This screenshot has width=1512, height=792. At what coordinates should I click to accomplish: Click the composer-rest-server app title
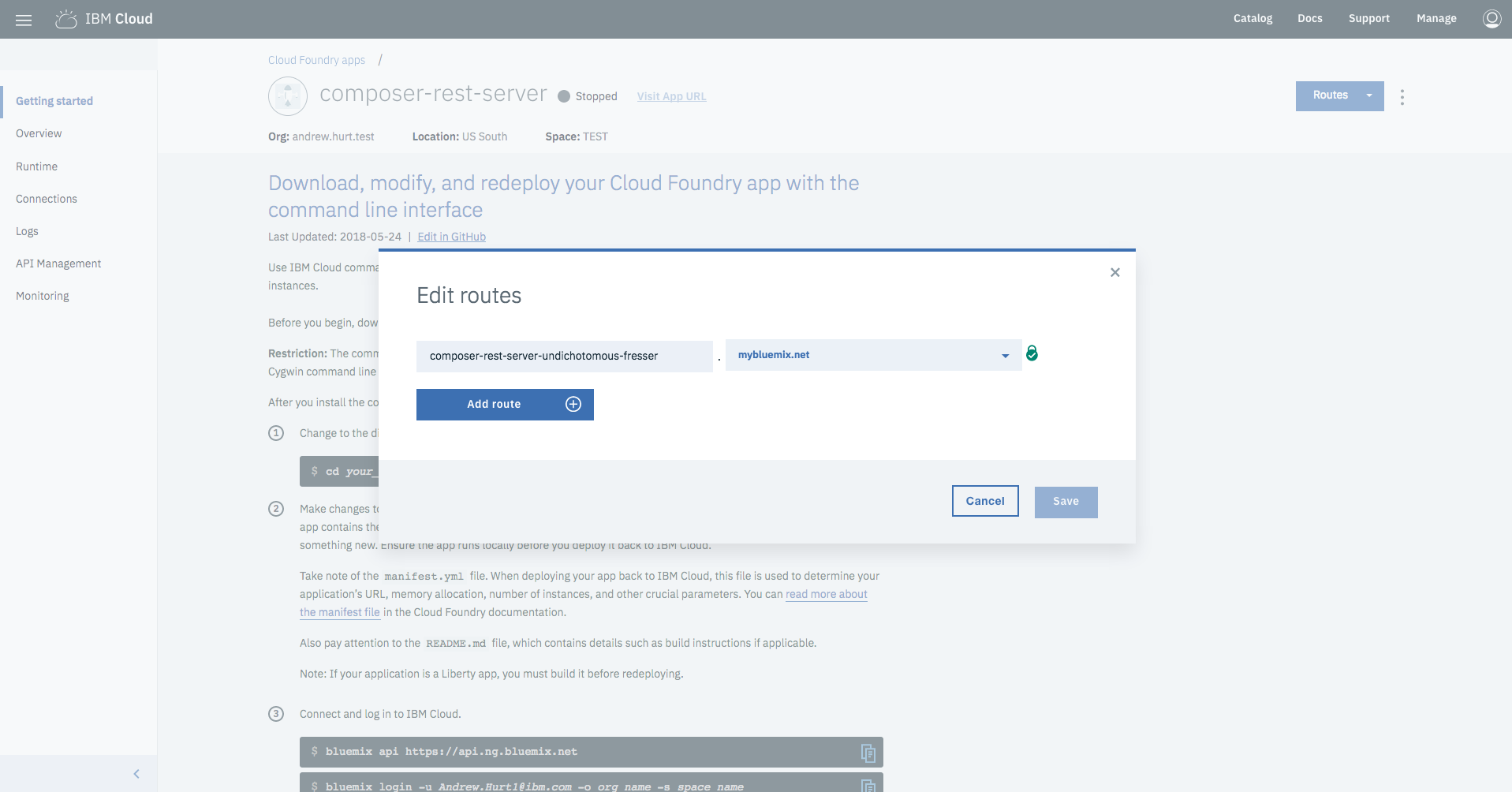point(433,94)
